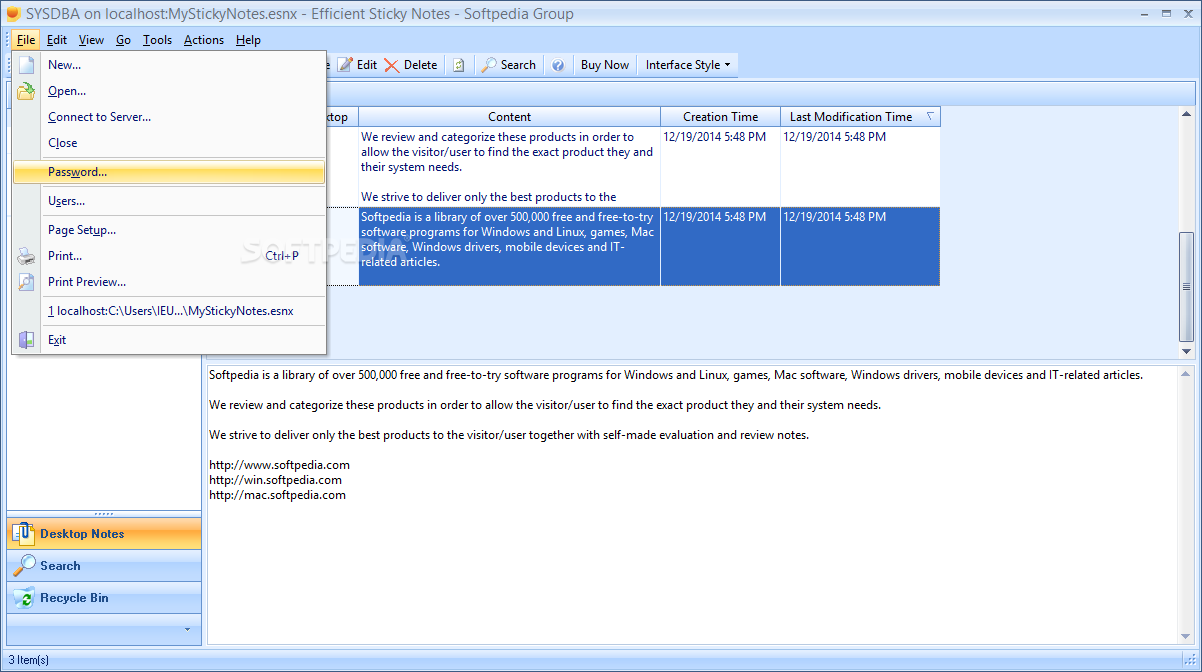
Task: Click http://win.softpedia.com in preview
Action: [x=275, y=480]
